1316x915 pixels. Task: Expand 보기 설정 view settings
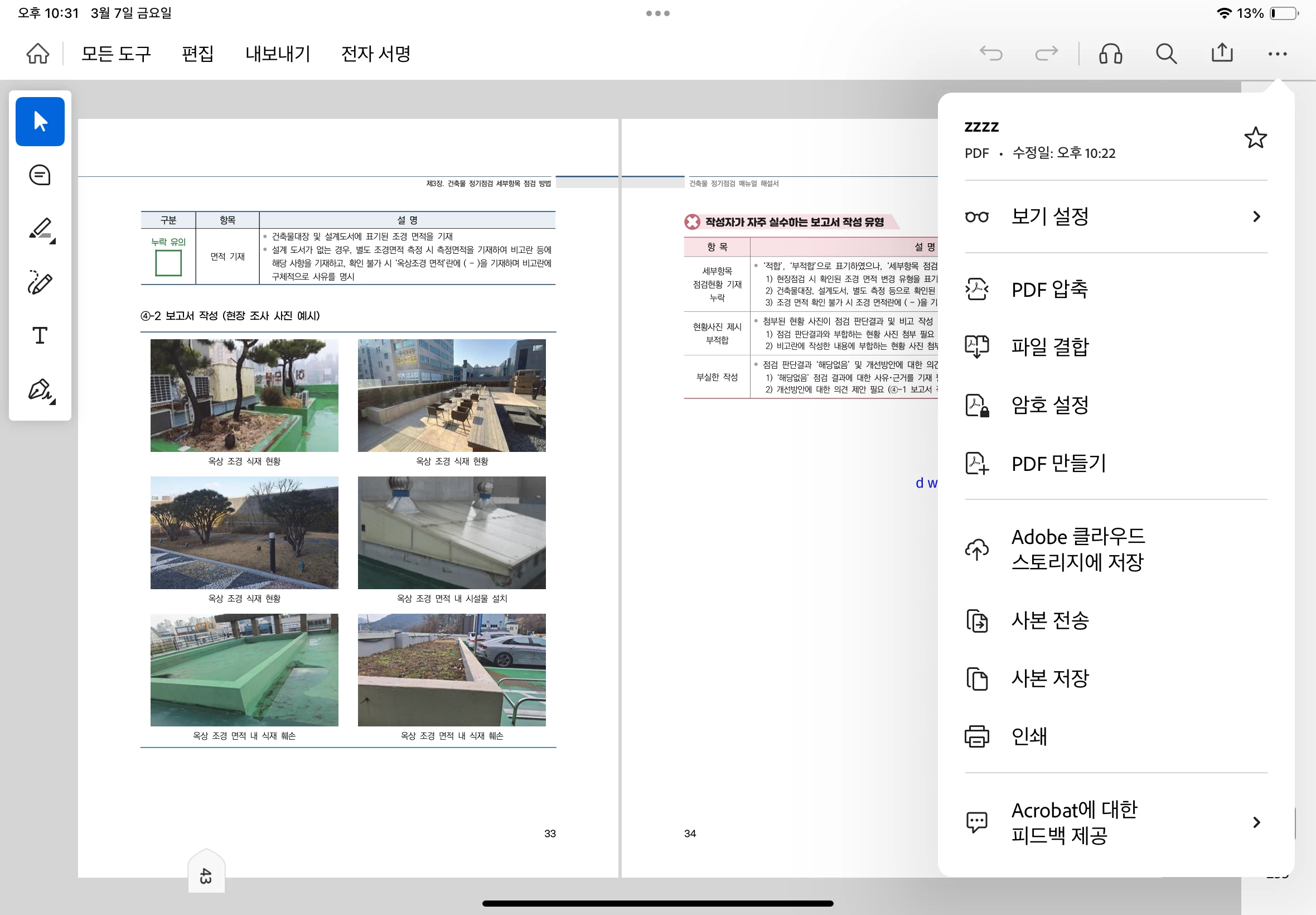[1115, 216]
